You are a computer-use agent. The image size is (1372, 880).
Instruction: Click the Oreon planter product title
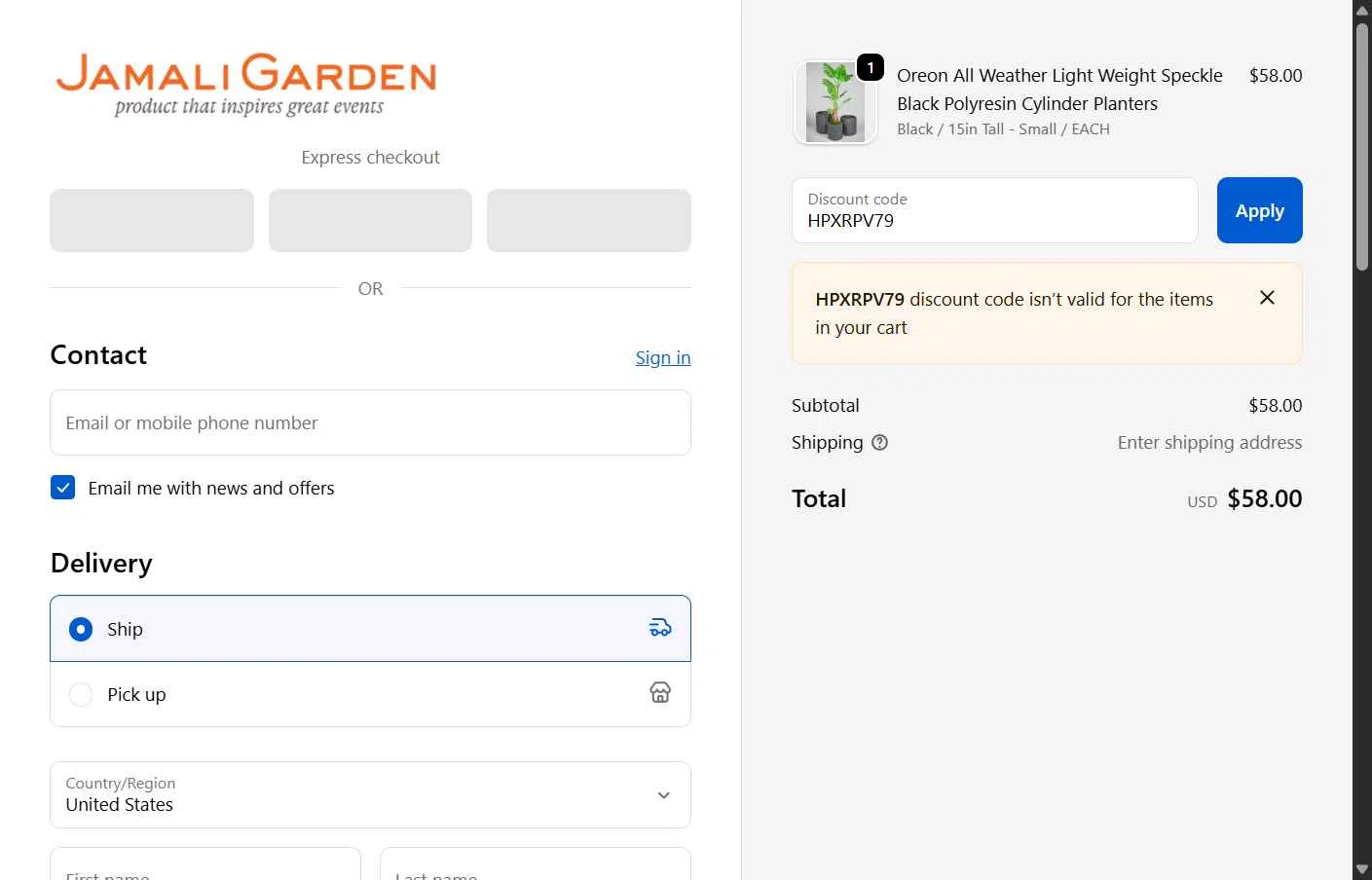tap(1059, 90)
